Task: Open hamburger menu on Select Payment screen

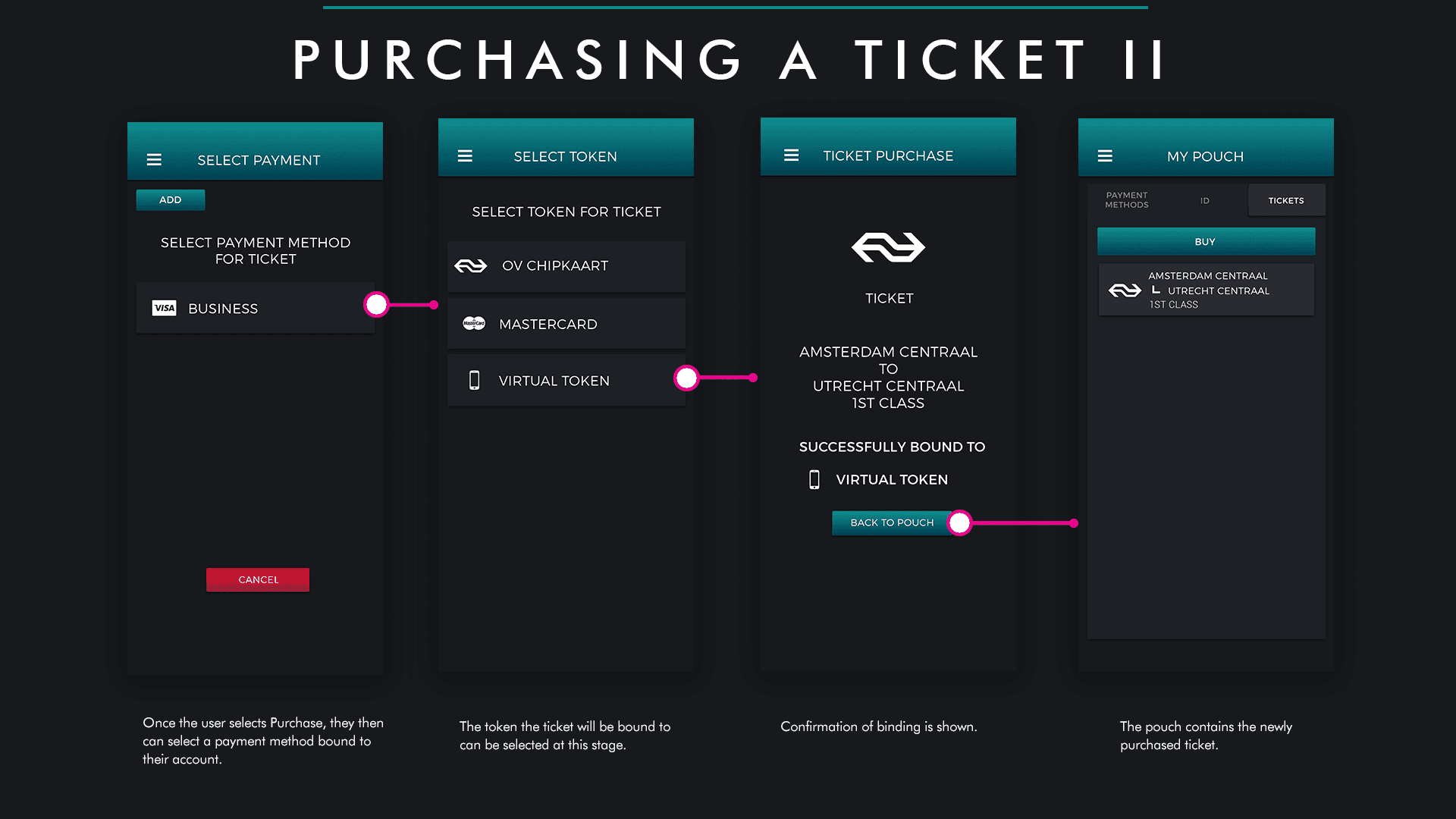Action: coord(154,160)
